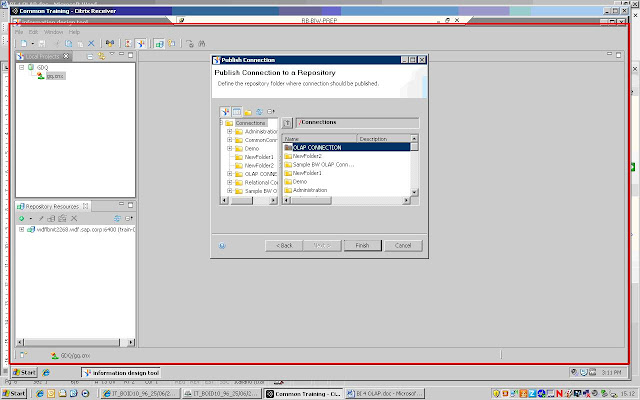Click the Save toolbar icon
This screenshot has height=400, width=640.
[x=42, y=43]
